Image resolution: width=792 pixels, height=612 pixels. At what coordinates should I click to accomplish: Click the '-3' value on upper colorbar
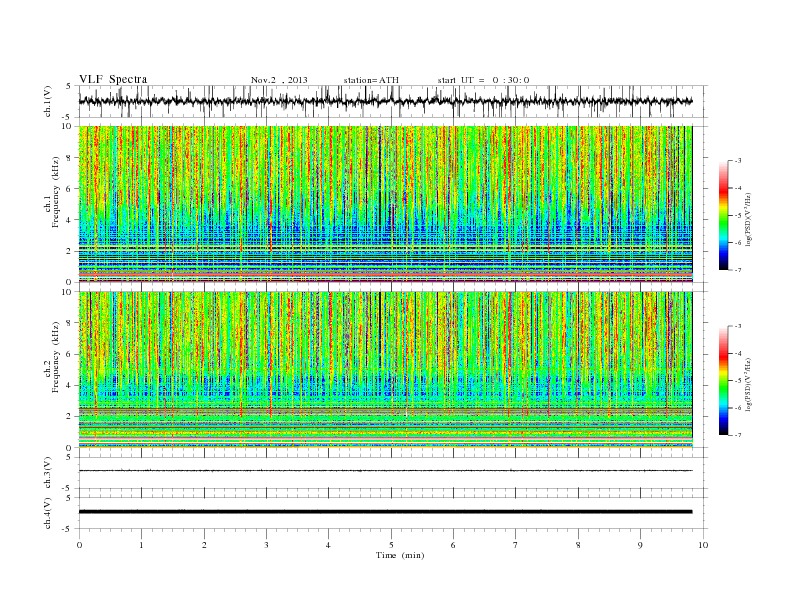[x=738, y=161]
